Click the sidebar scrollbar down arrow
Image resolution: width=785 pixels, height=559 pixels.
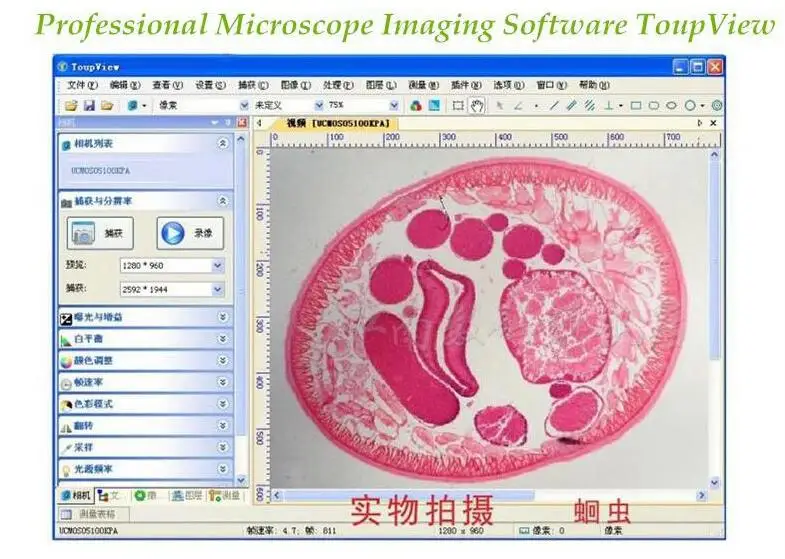[x=241, y=480]
